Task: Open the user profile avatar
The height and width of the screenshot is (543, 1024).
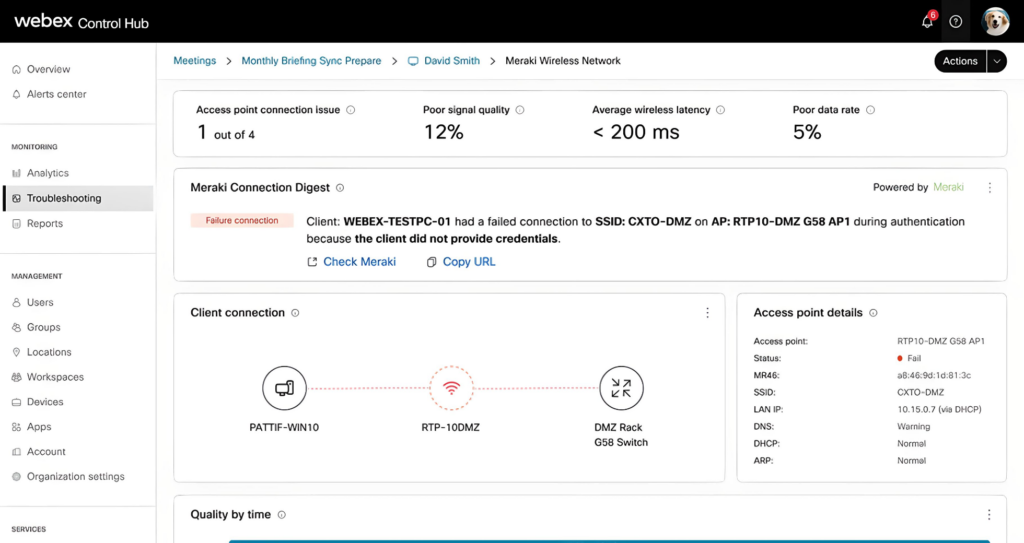Action: point(995,22)
